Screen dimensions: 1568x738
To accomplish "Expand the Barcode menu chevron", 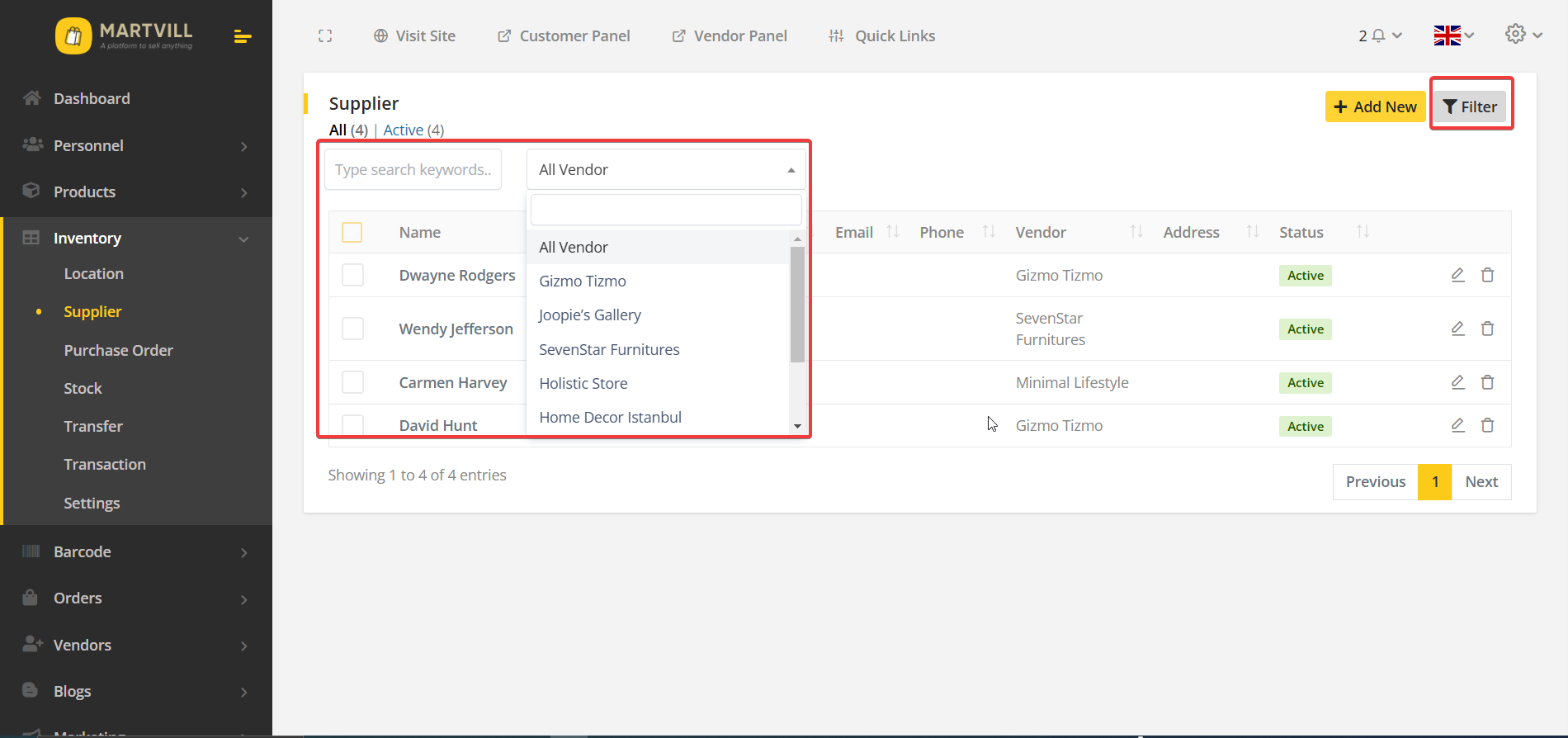I will (243, 552).
